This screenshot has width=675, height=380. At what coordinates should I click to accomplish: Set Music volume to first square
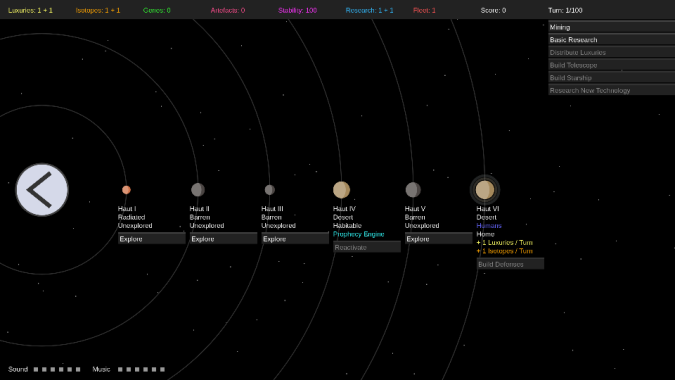point(120,369)
